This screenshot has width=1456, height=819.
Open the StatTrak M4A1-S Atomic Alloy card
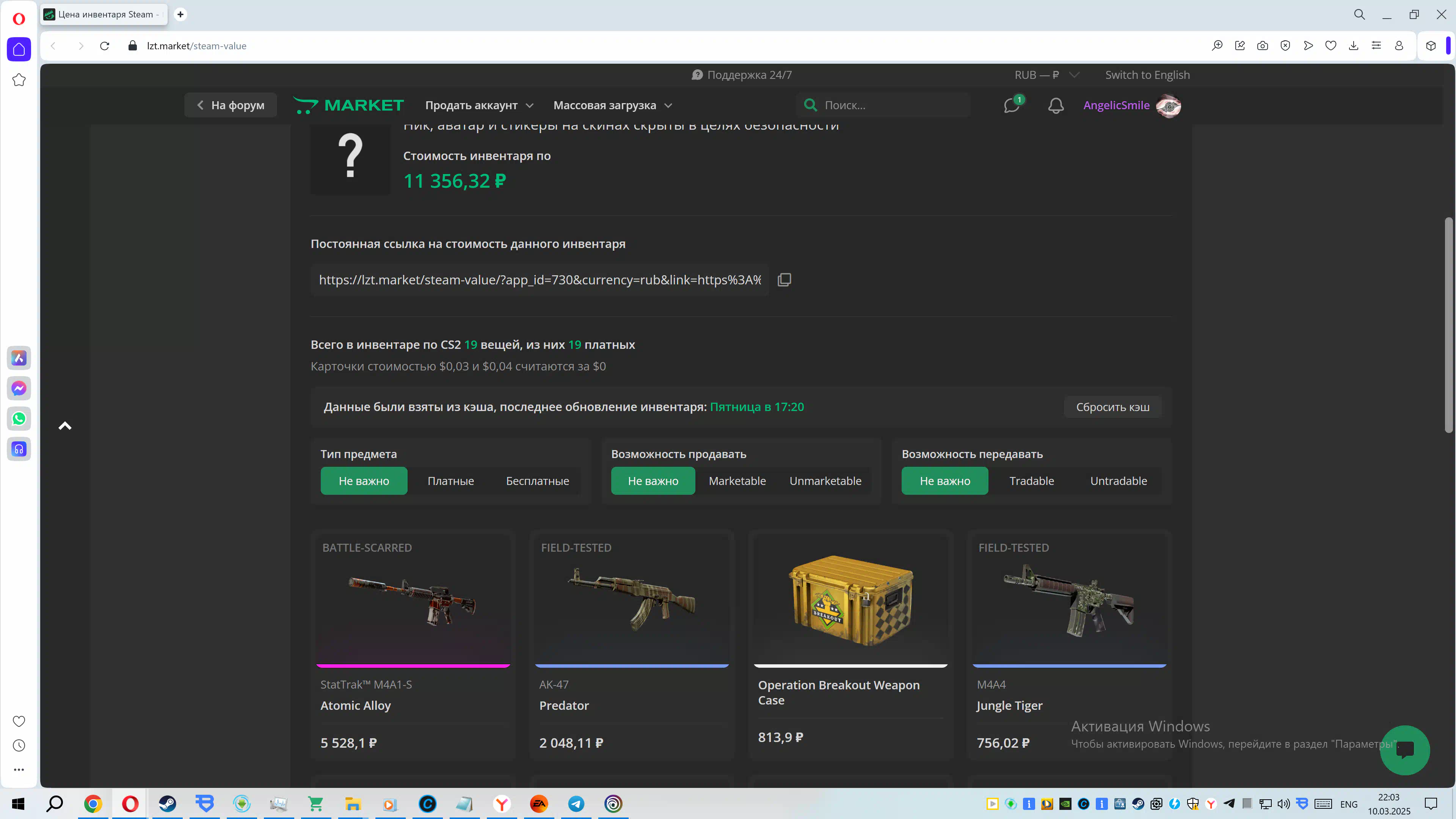pos(413,645)
